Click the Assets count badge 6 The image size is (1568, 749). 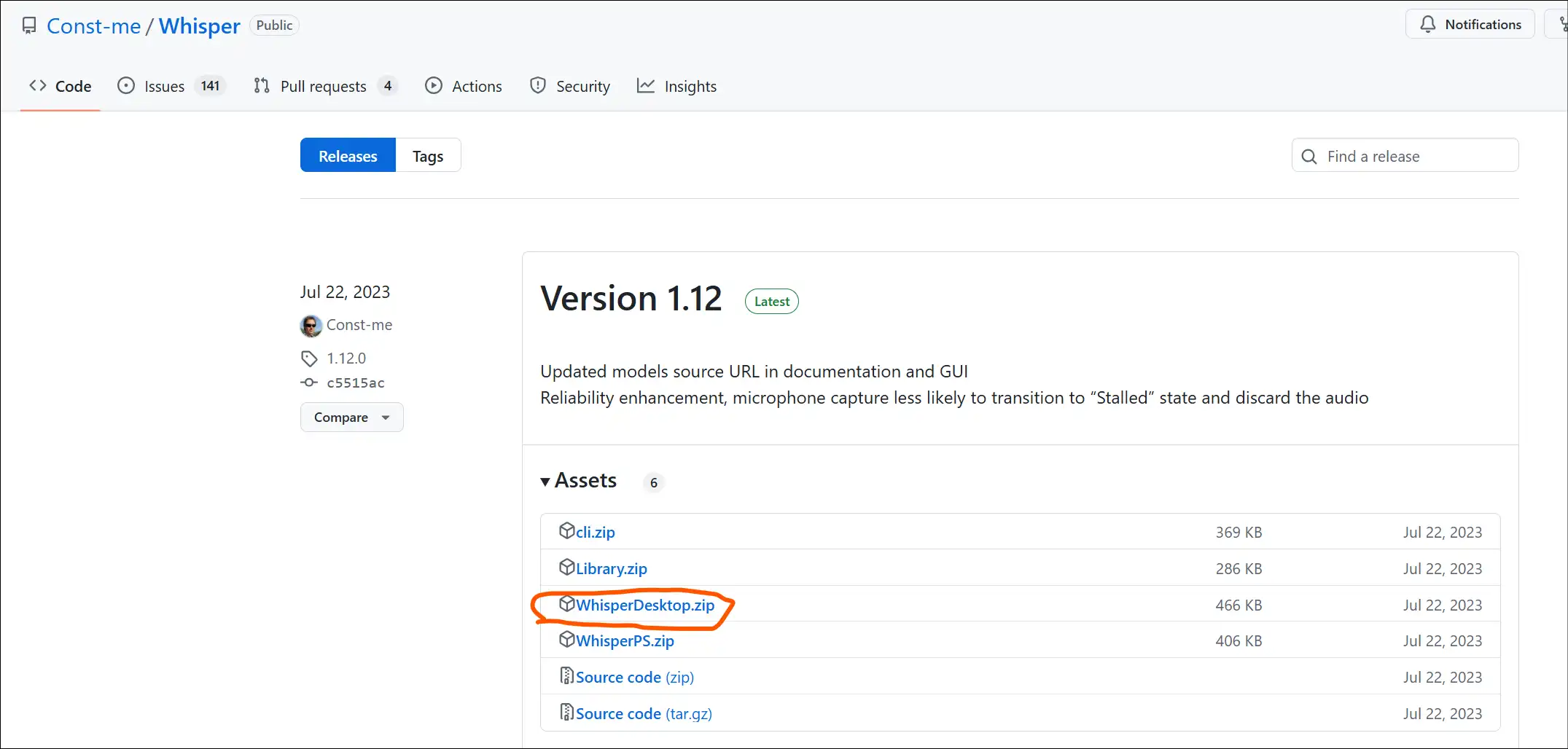[x=654, y=482]
